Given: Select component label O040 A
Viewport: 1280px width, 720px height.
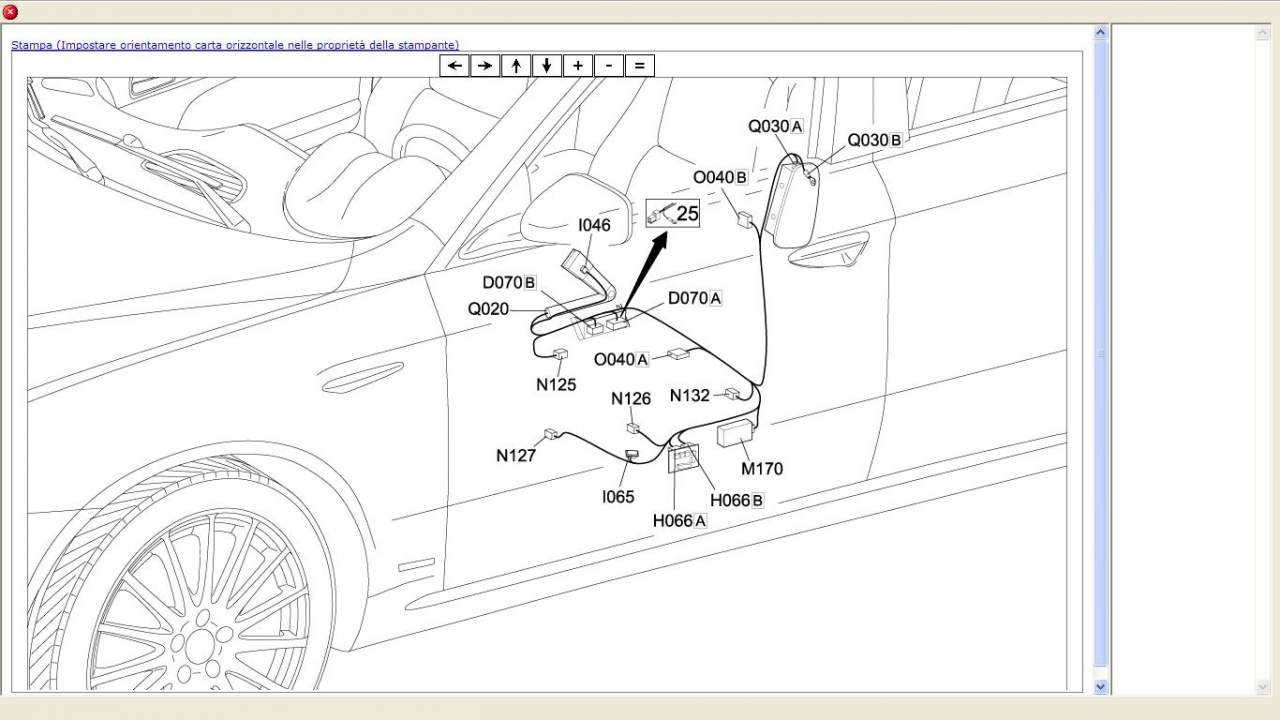Looking at the screenshot, I should point(621,359).
